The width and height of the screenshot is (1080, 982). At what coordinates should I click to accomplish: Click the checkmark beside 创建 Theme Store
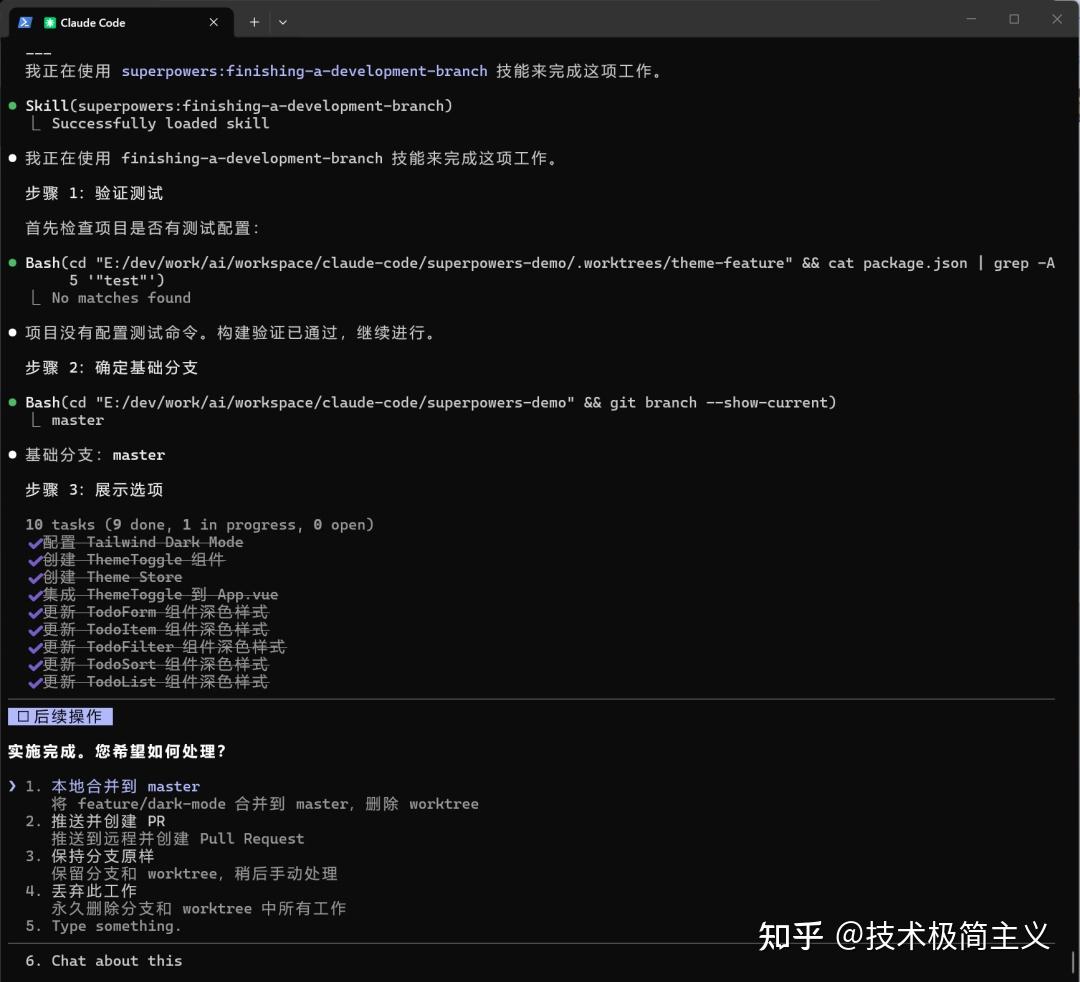[x=34, y=578]
